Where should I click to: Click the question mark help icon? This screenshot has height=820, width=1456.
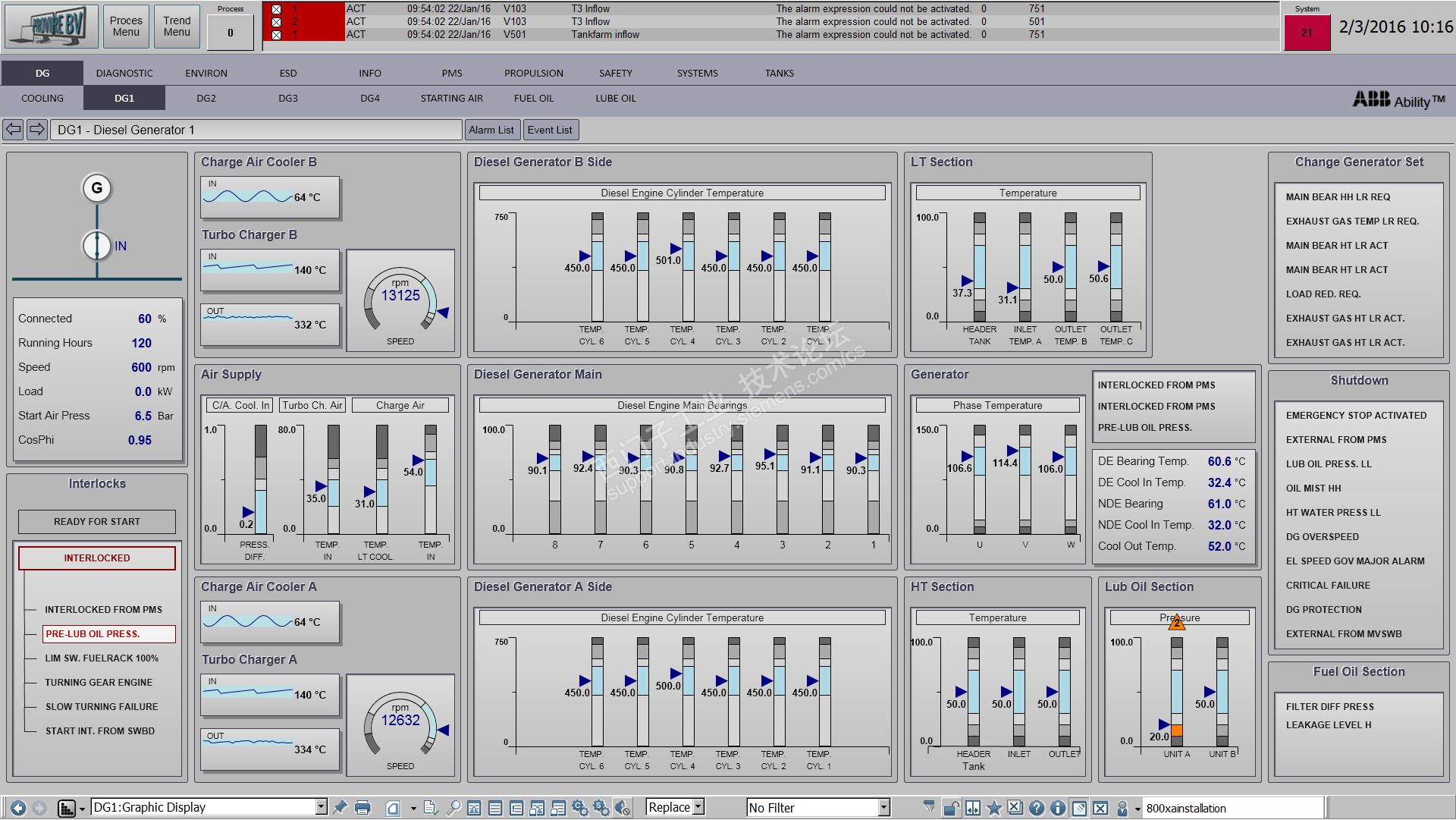click(1037, 808)
